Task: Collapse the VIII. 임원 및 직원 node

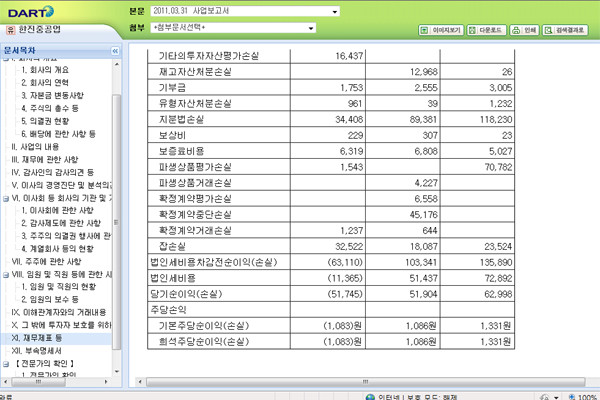Action: click(6, 275)
